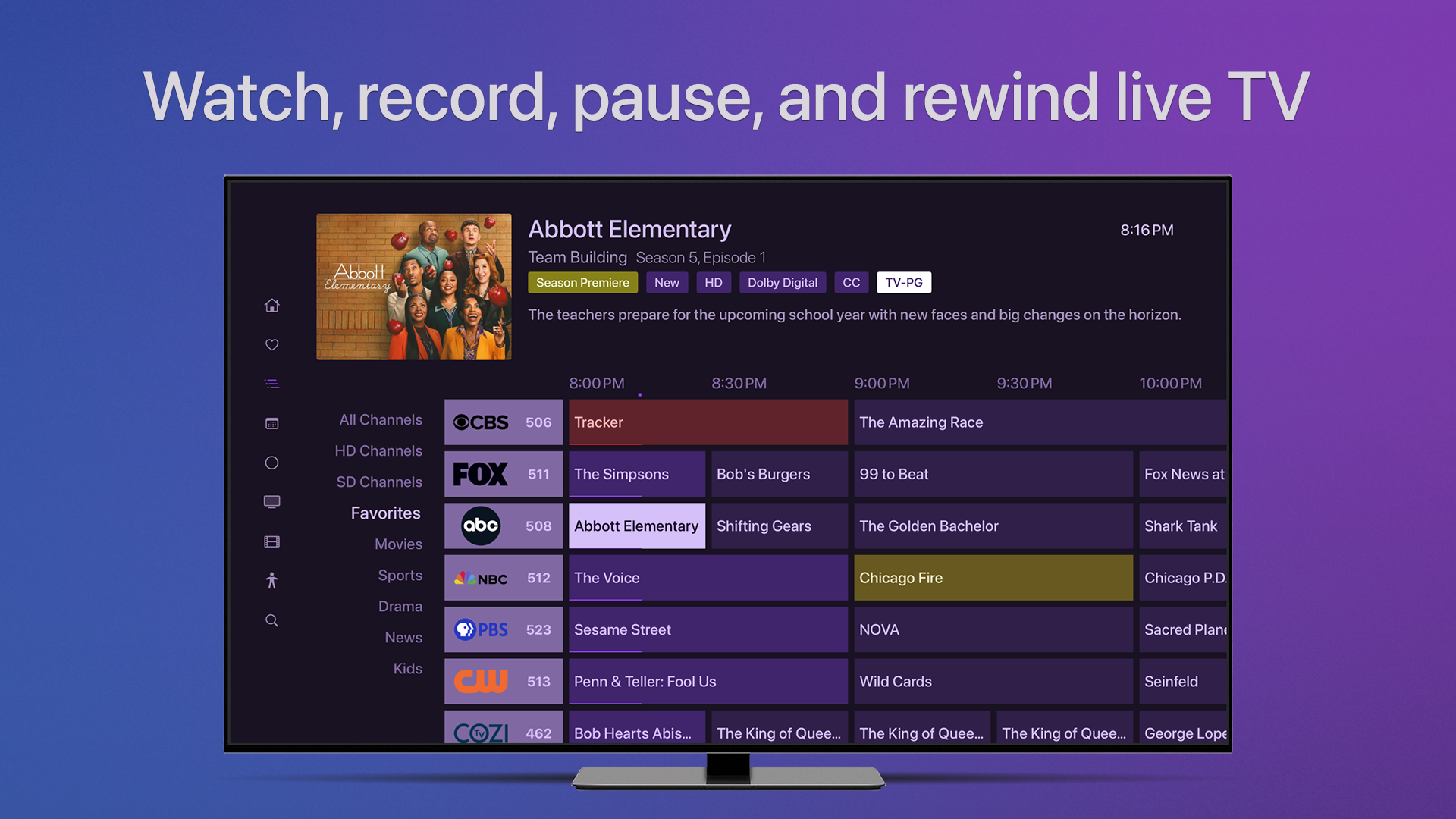Select Bob Hearts Abishola on COZI
Screen dimensions: 1456x819
point(637,728)
